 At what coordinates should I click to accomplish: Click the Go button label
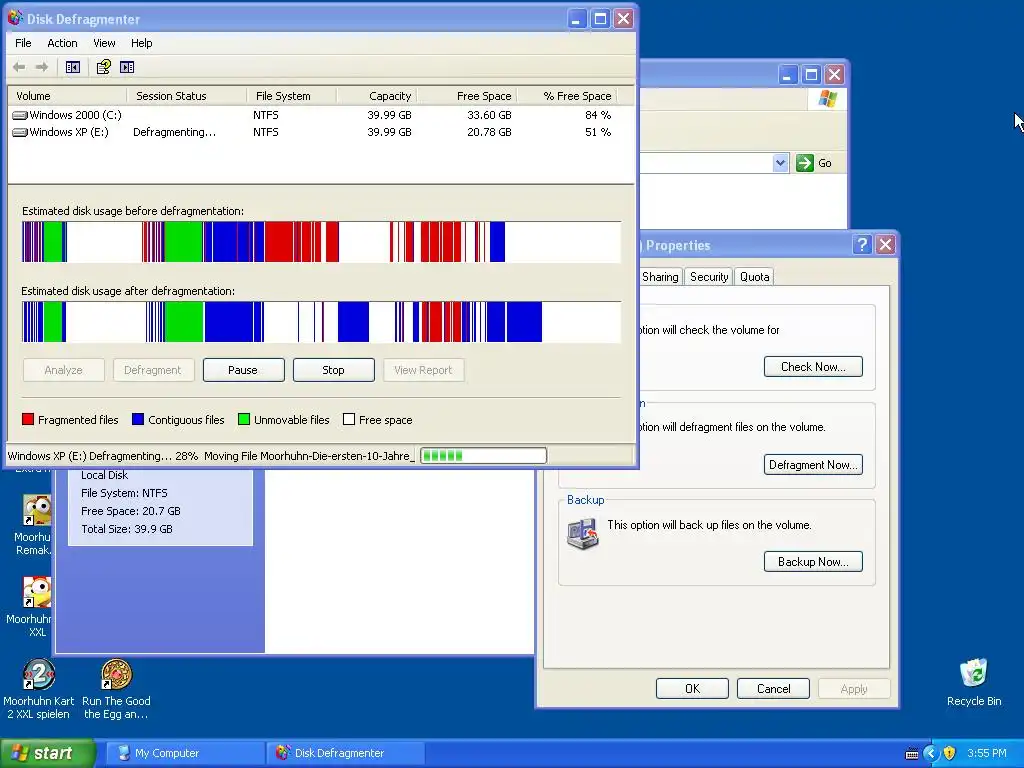[x=825, y=163]
